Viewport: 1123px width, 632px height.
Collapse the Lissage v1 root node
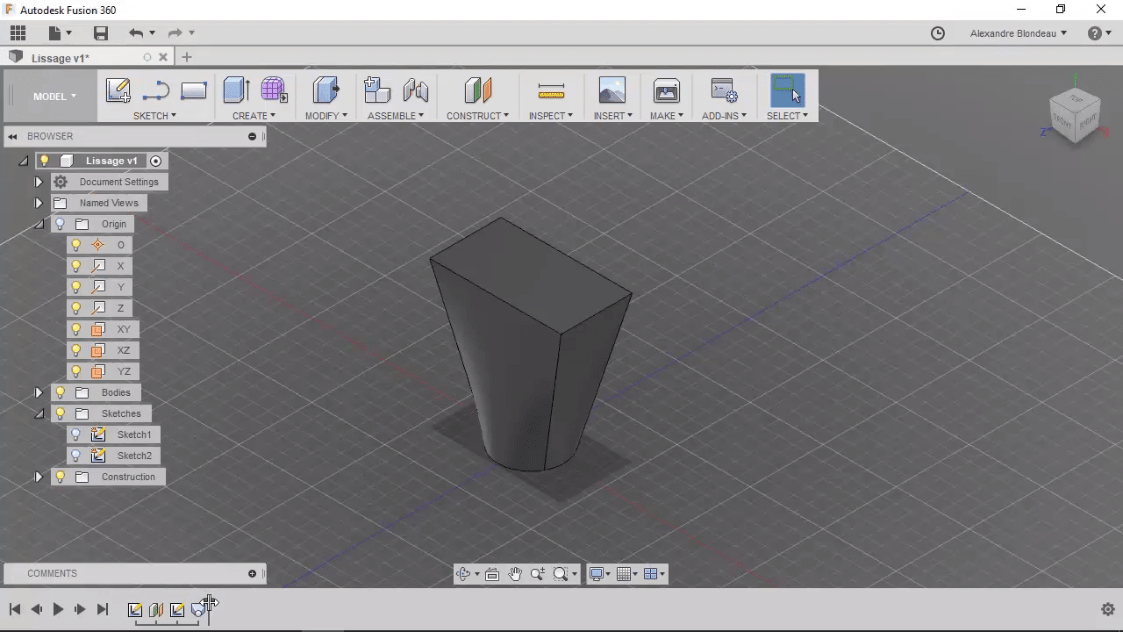[23, 161]
